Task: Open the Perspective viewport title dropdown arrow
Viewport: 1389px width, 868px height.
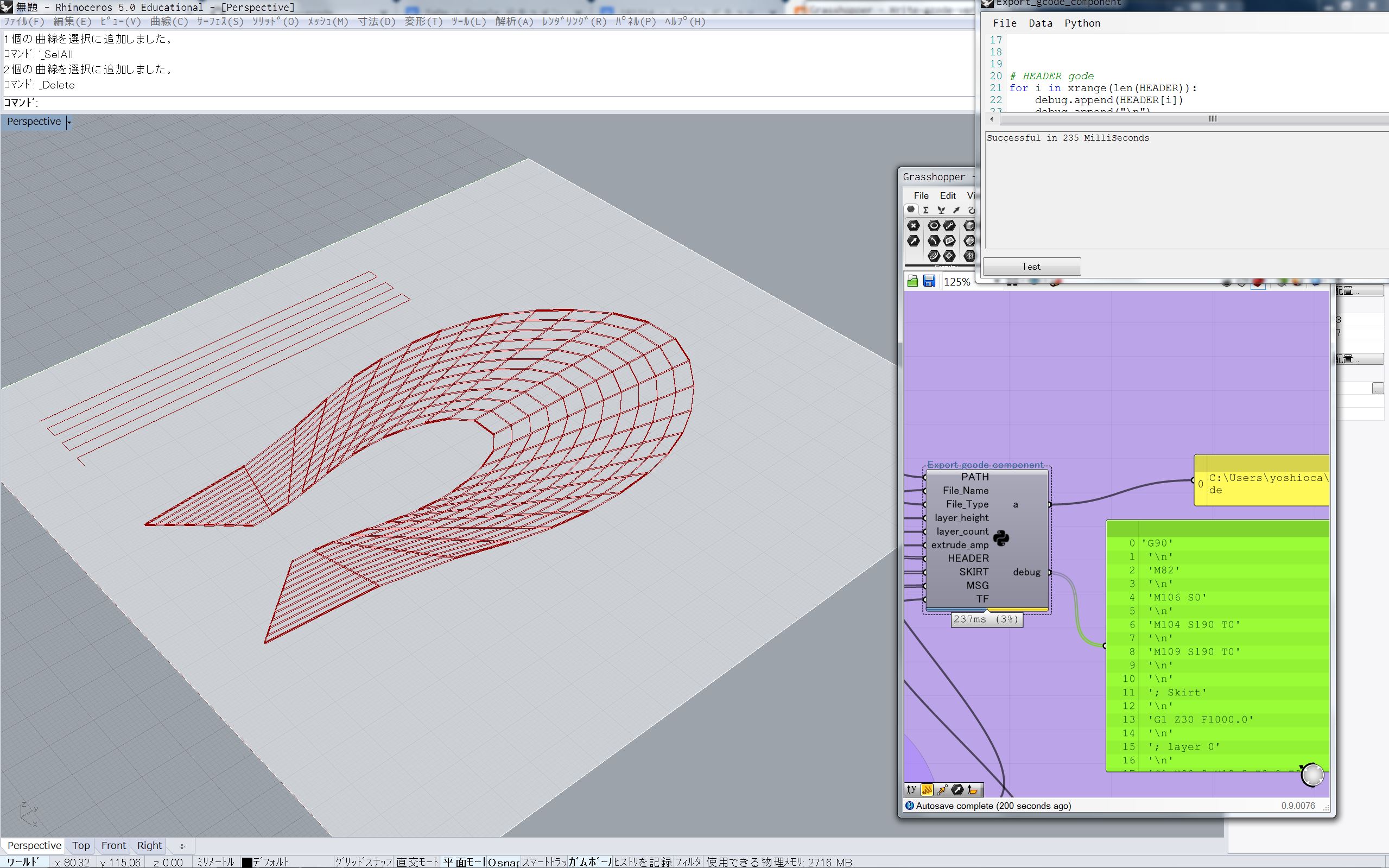Action: point(69,122)
